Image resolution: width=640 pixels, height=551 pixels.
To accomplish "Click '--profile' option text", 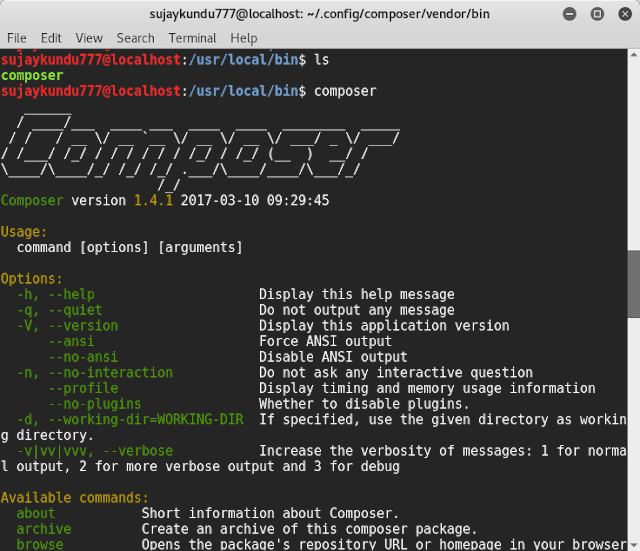I will point(83,388).
